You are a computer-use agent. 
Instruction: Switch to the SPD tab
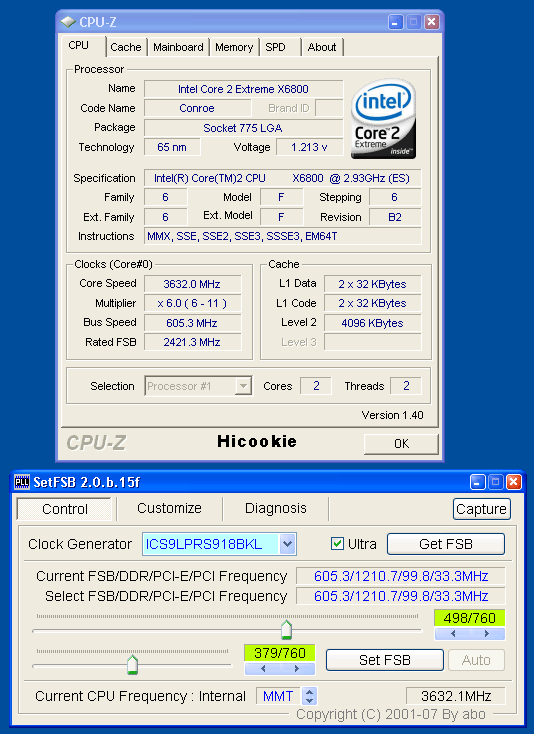click(x=275, y=47)
